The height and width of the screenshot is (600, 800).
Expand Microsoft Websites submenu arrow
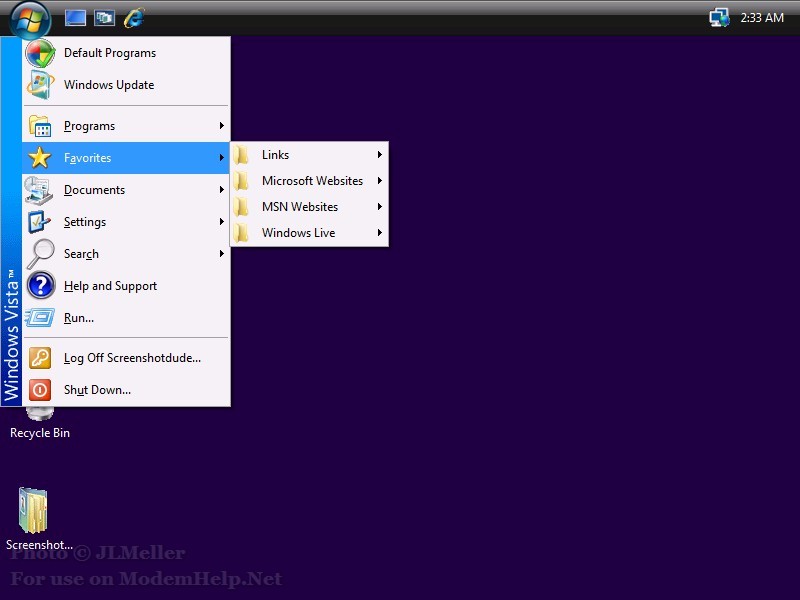380,181
